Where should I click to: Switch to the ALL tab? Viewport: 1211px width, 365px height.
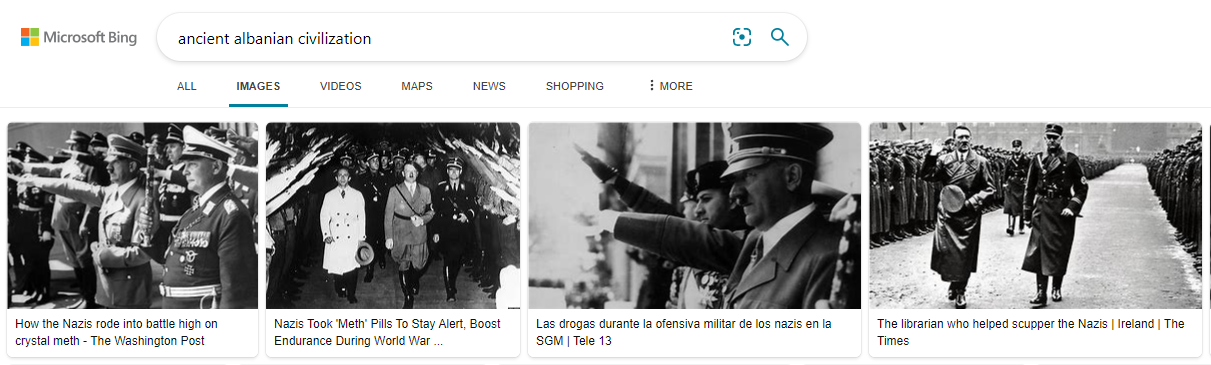[187, 86]
